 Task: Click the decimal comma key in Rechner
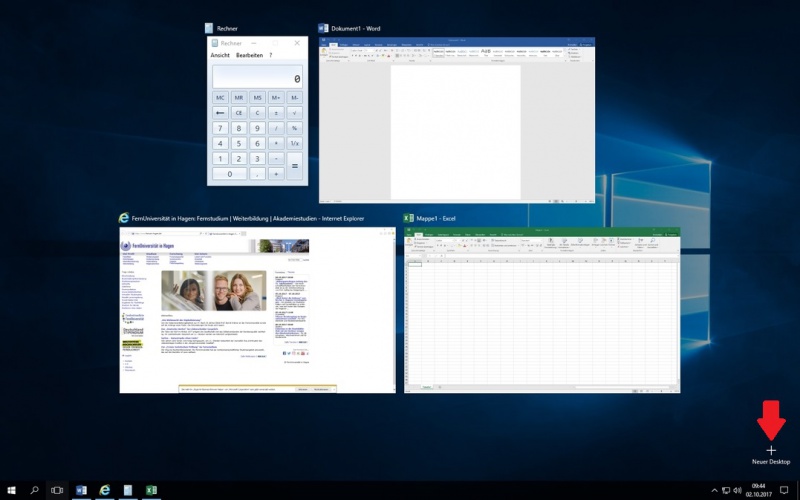[x=257, y=174]
